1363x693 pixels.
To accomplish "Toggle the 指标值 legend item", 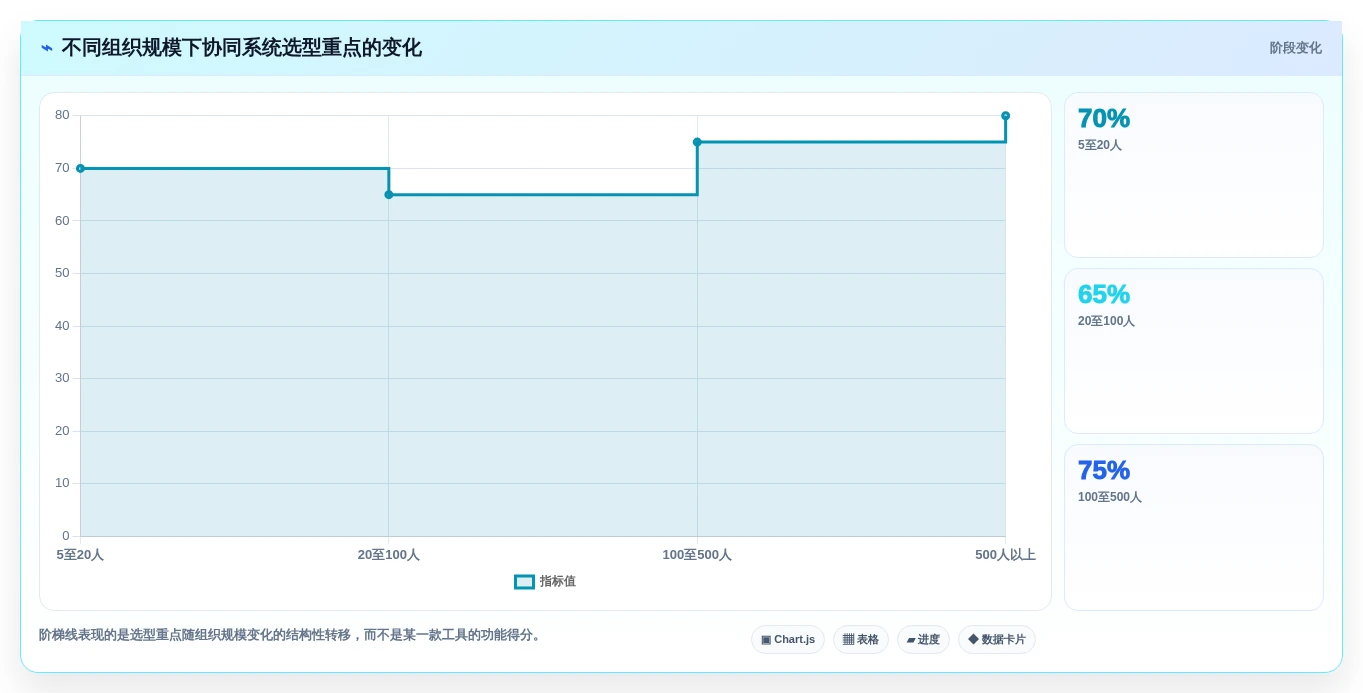I will click(545, 582).
